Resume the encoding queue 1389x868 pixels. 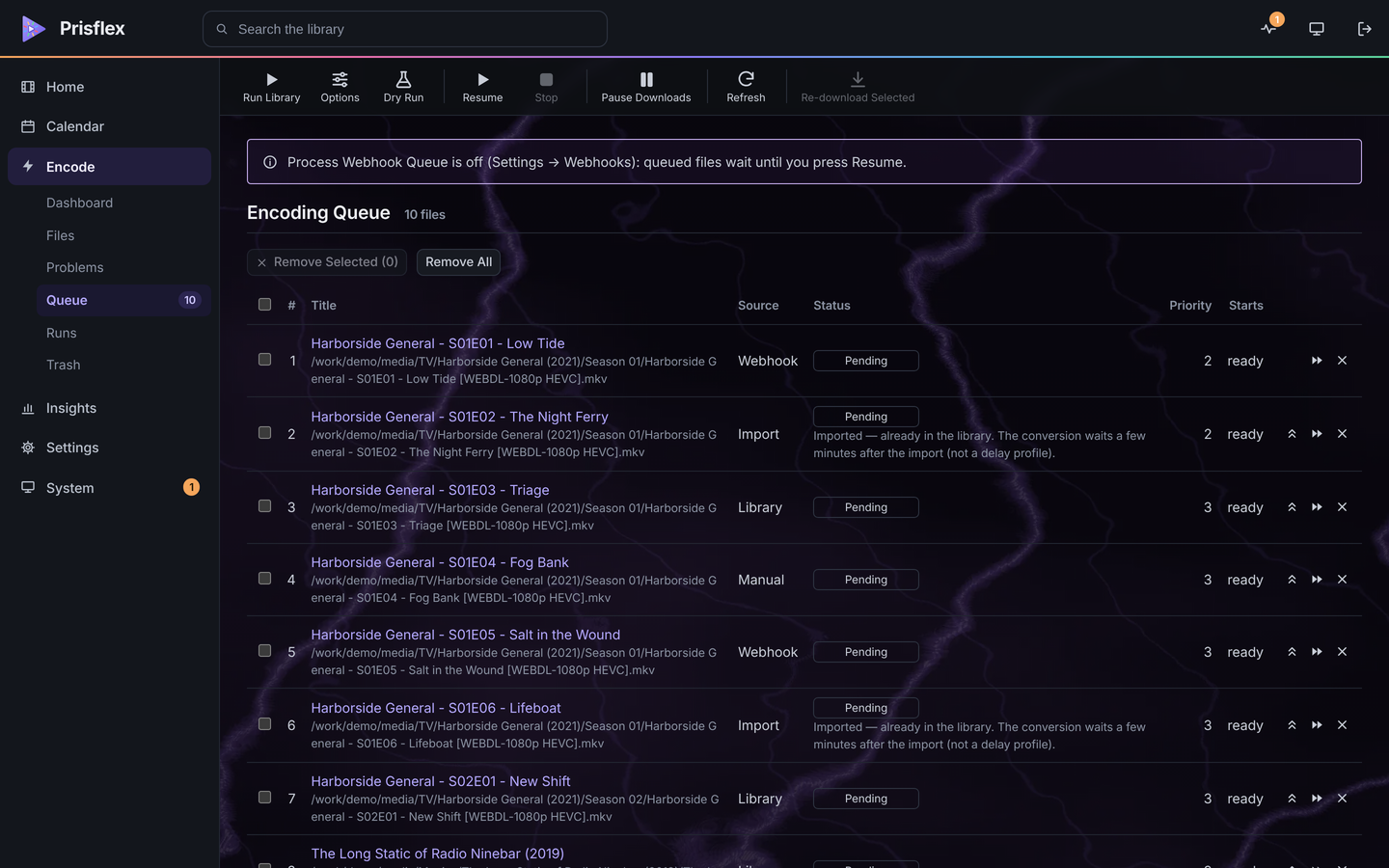click(482, 87)
